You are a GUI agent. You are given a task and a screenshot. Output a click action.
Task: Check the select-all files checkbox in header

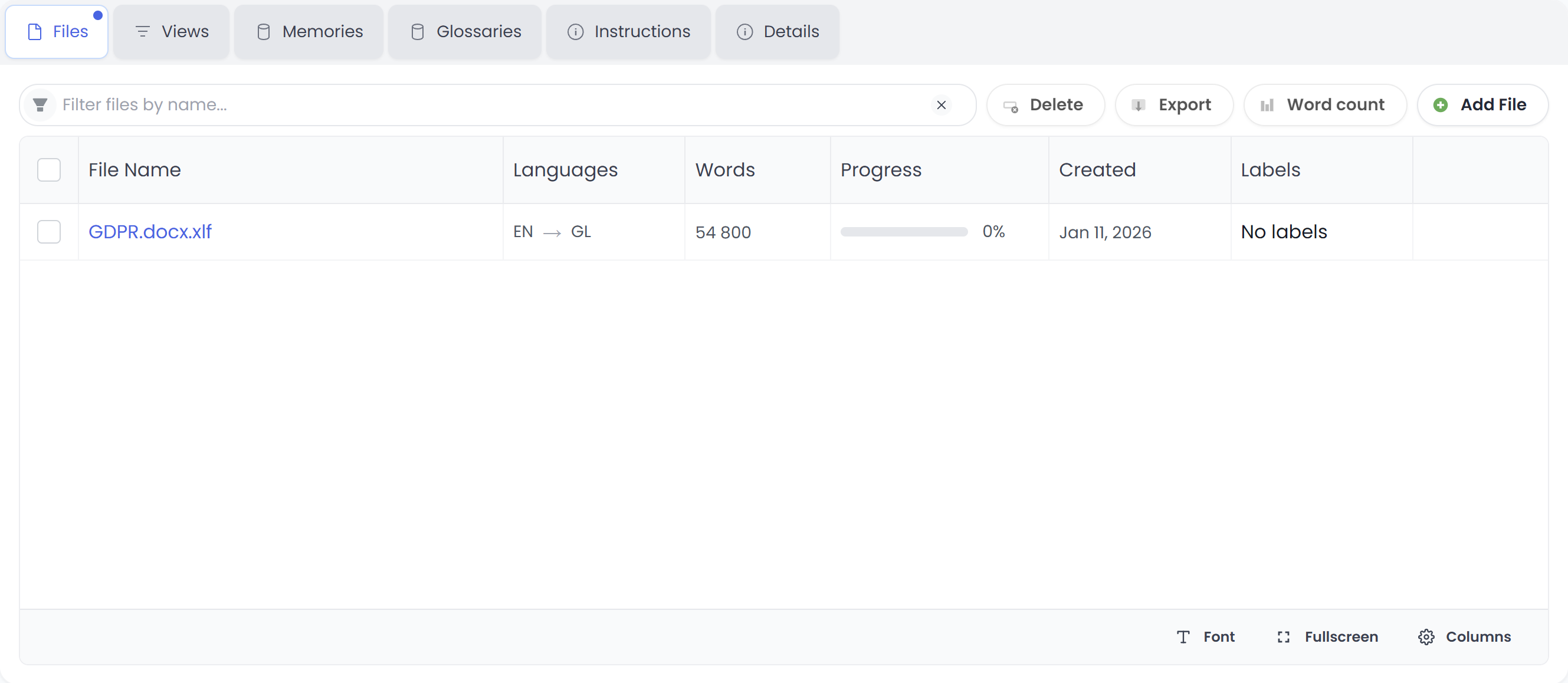[49, 170]
